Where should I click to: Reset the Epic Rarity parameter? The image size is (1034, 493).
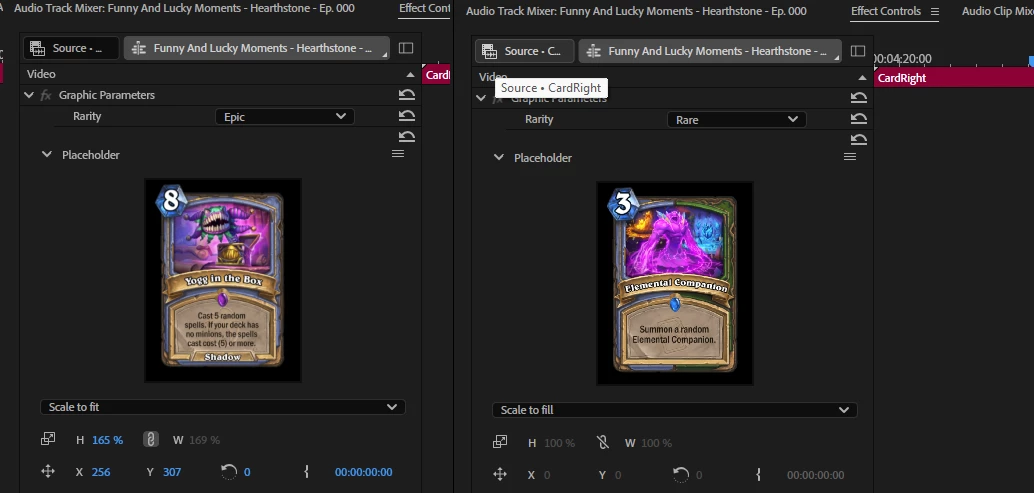point(407,116)
